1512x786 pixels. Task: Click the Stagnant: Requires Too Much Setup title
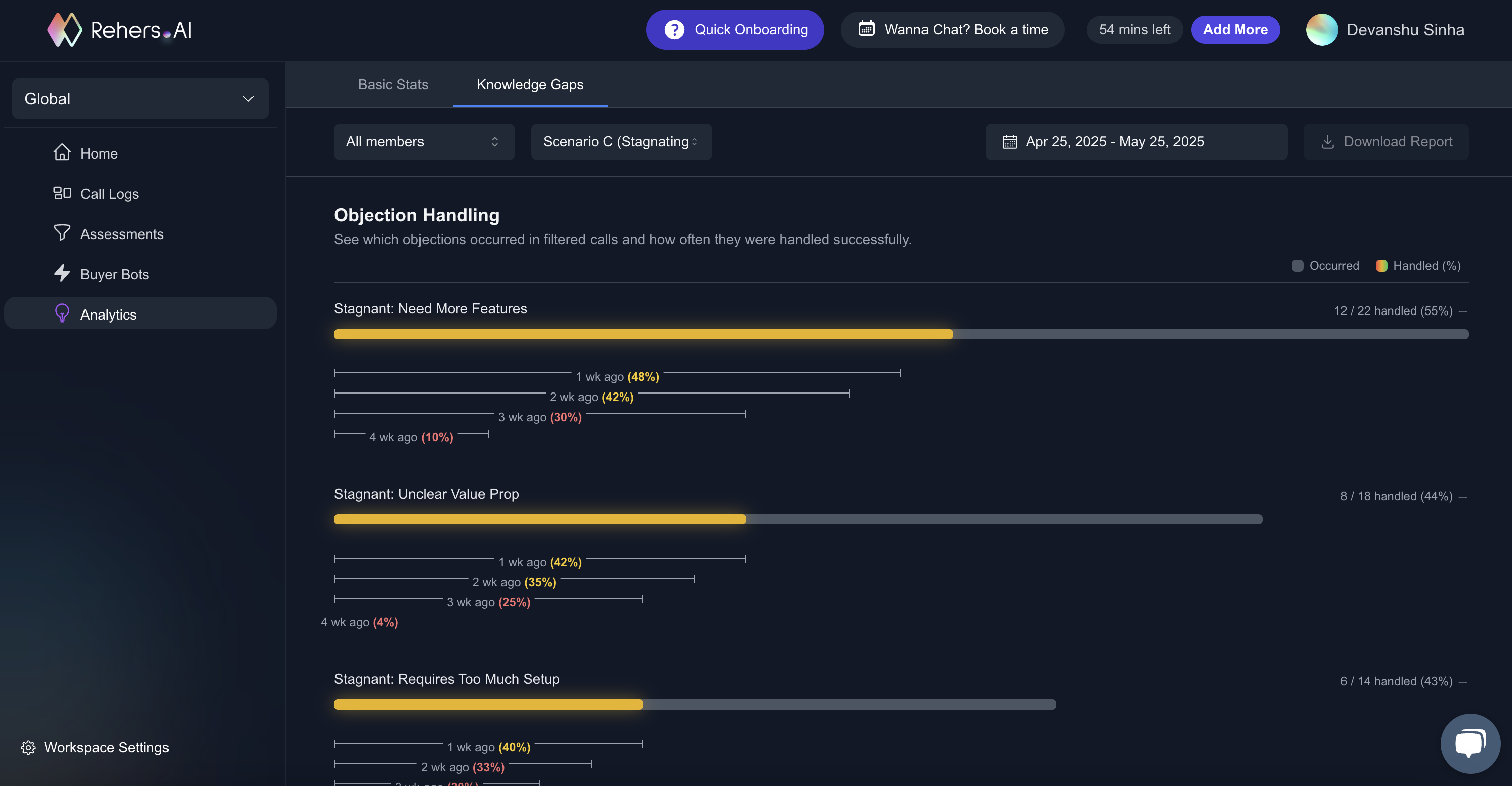click(x=447, y=679)
